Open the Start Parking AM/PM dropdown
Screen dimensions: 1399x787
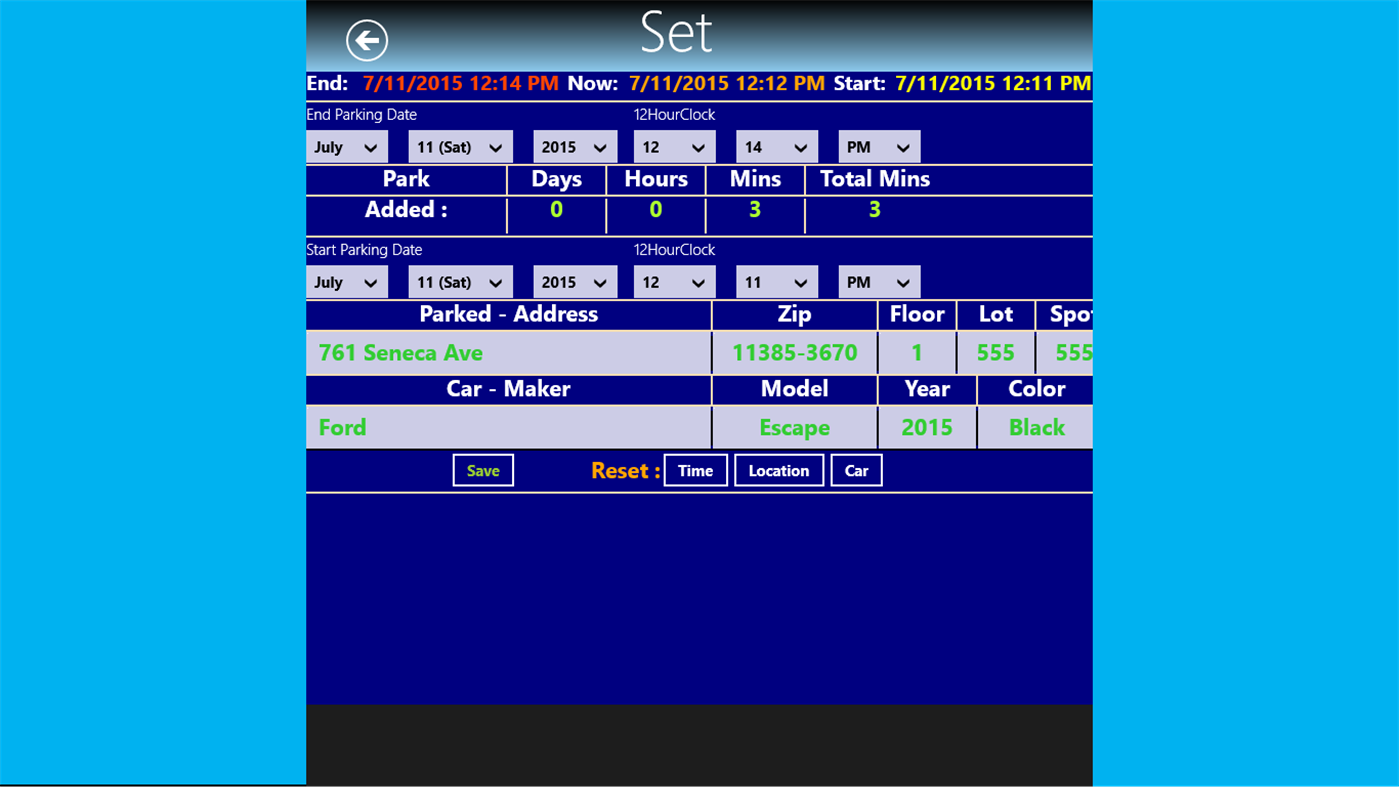point(878,281)
